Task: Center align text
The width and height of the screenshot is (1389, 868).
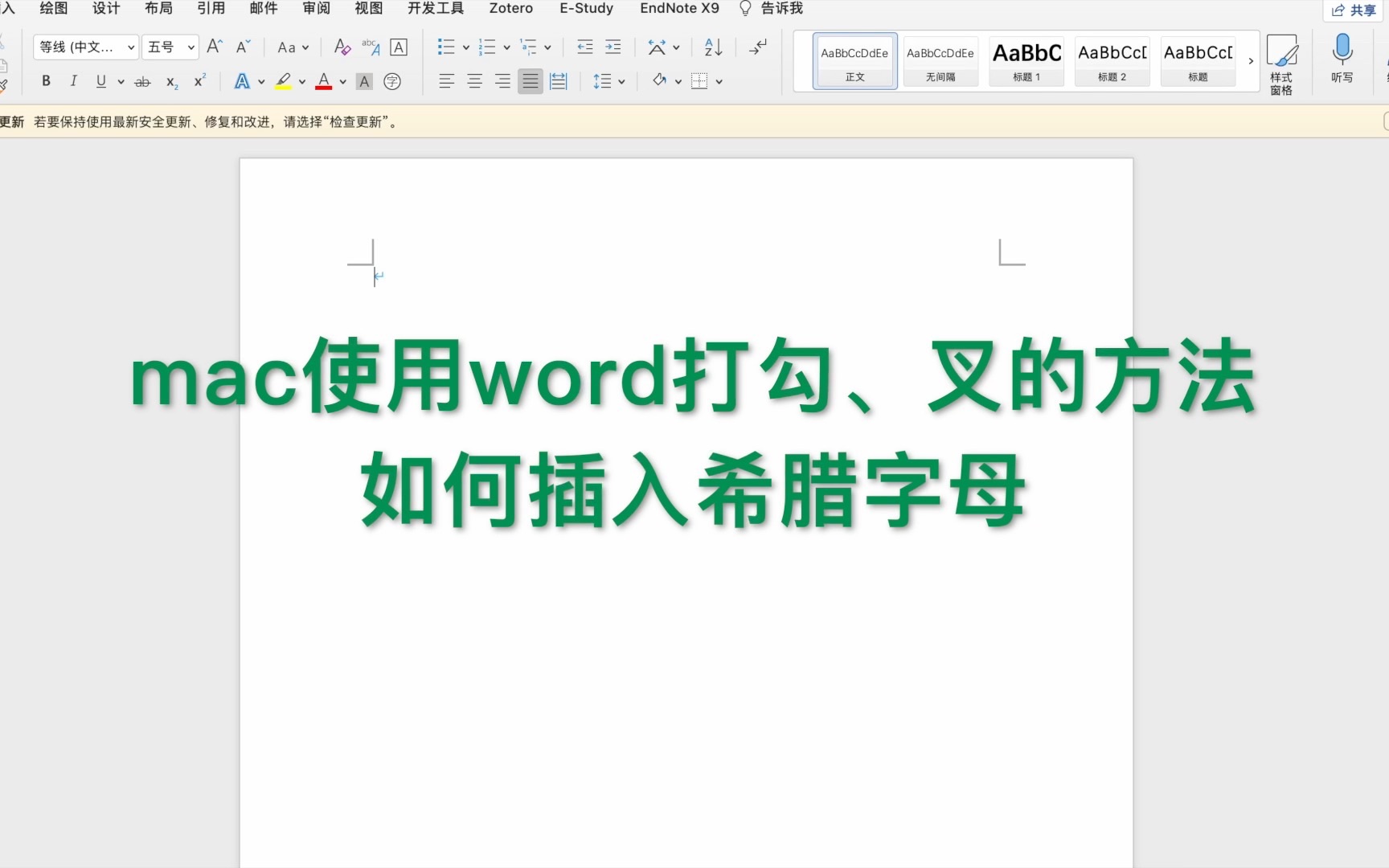Action: coord(474,81)
